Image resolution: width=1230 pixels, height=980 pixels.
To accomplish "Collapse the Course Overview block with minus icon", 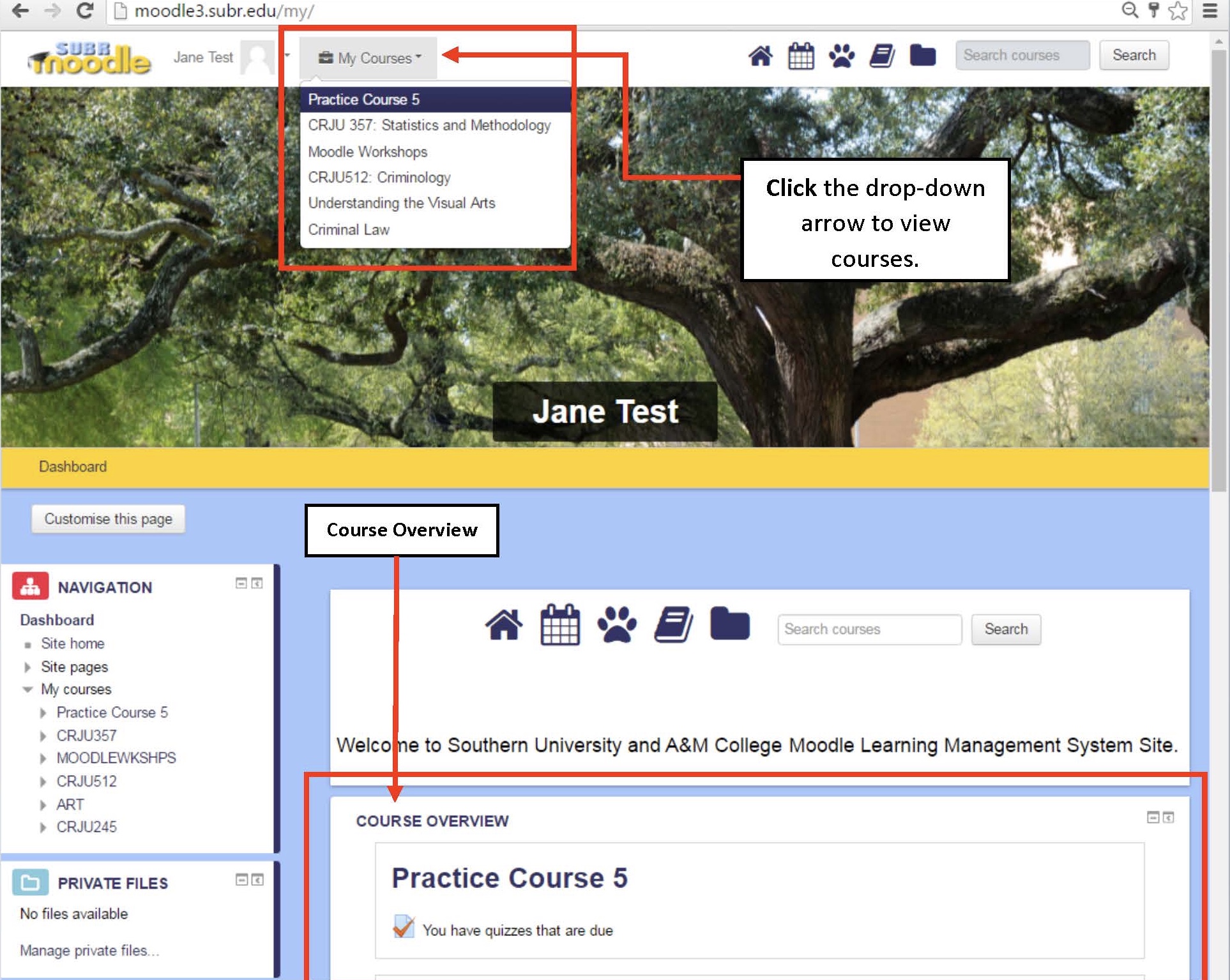I will (1153, 817).
